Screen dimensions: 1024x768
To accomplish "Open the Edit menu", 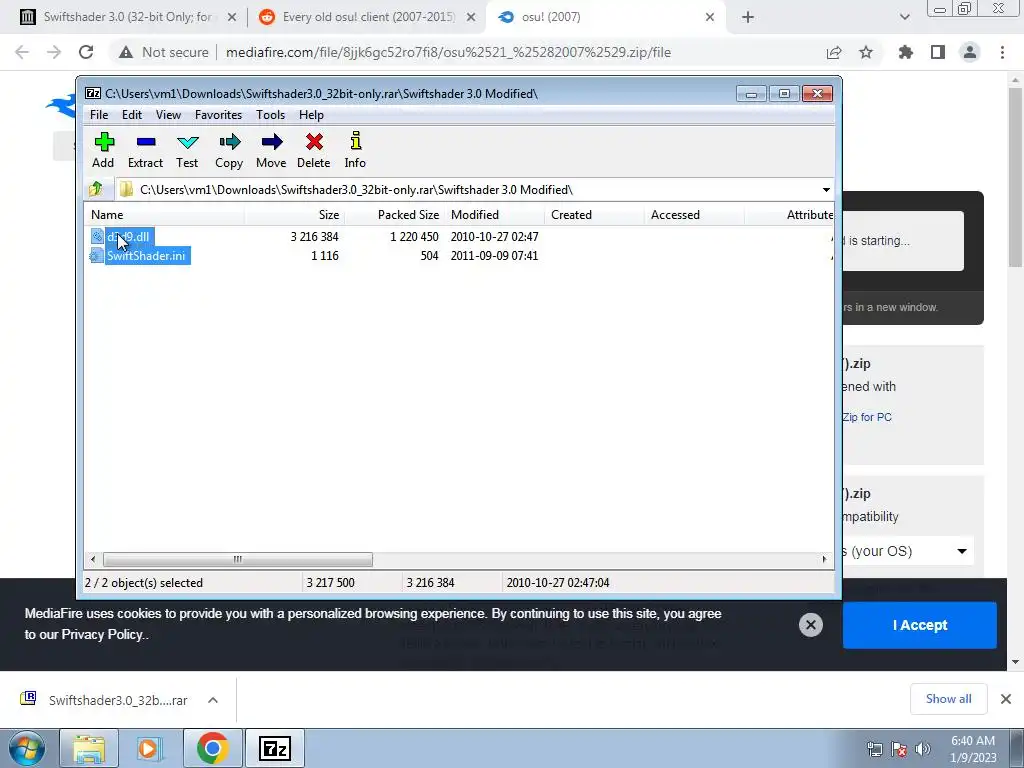I will (132, 115).
